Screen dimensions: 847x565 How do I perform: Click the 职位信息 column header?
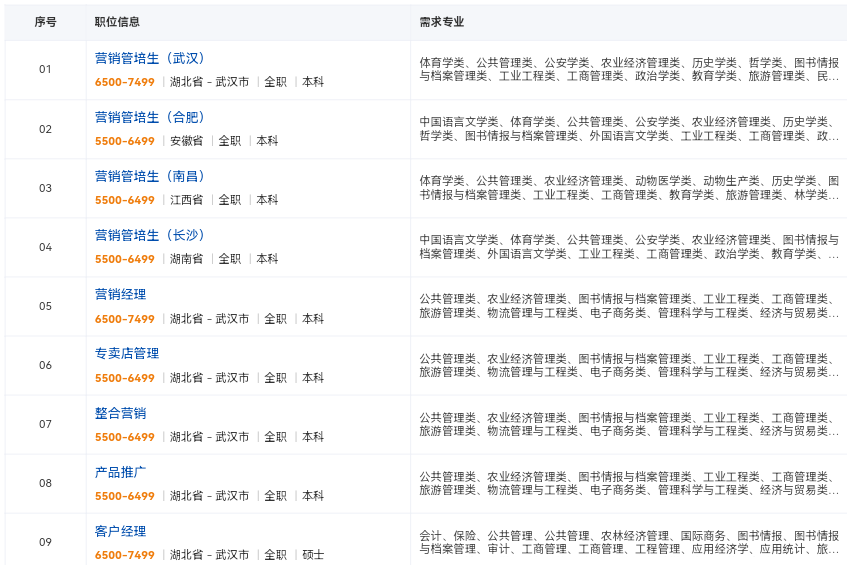click(117, 22)
